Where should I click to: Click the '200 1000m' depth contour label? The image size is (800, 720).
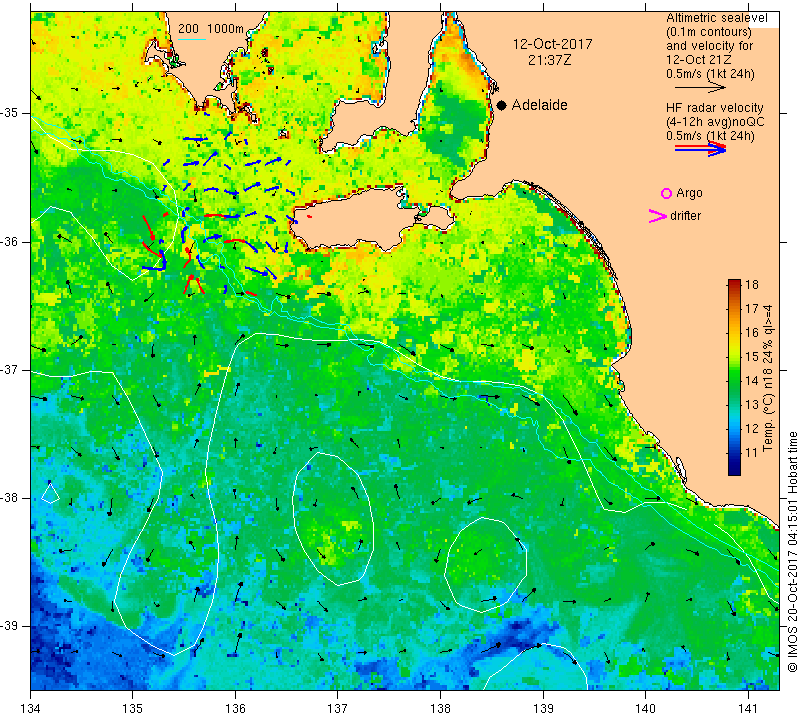click(x=211, y=29)
